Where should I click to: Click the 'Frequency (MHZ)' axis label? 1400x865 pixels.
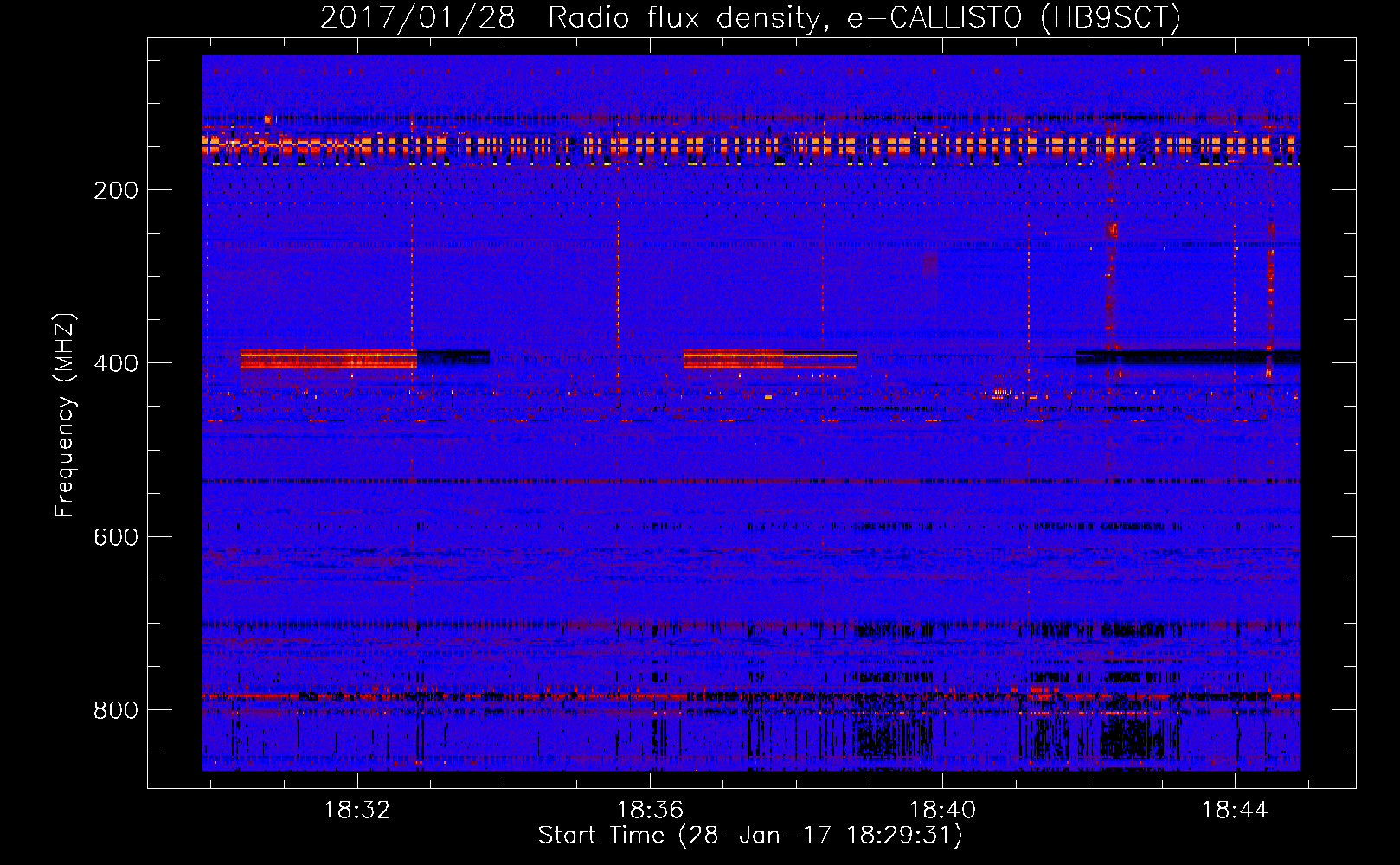point(65,414)
